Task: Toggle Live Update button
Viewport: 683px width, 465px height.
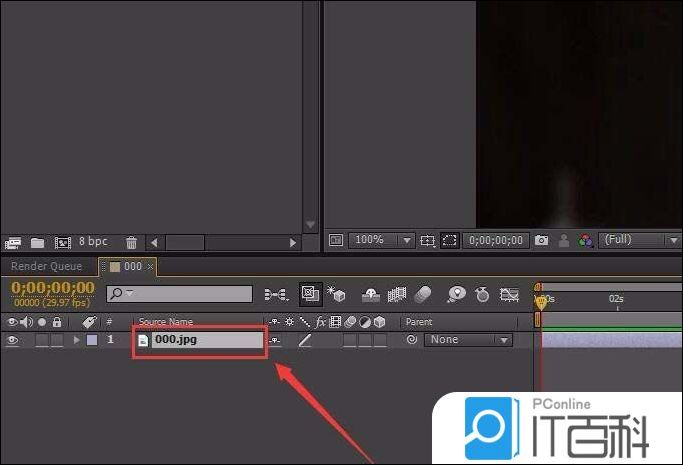Action: tap(310, 293)
